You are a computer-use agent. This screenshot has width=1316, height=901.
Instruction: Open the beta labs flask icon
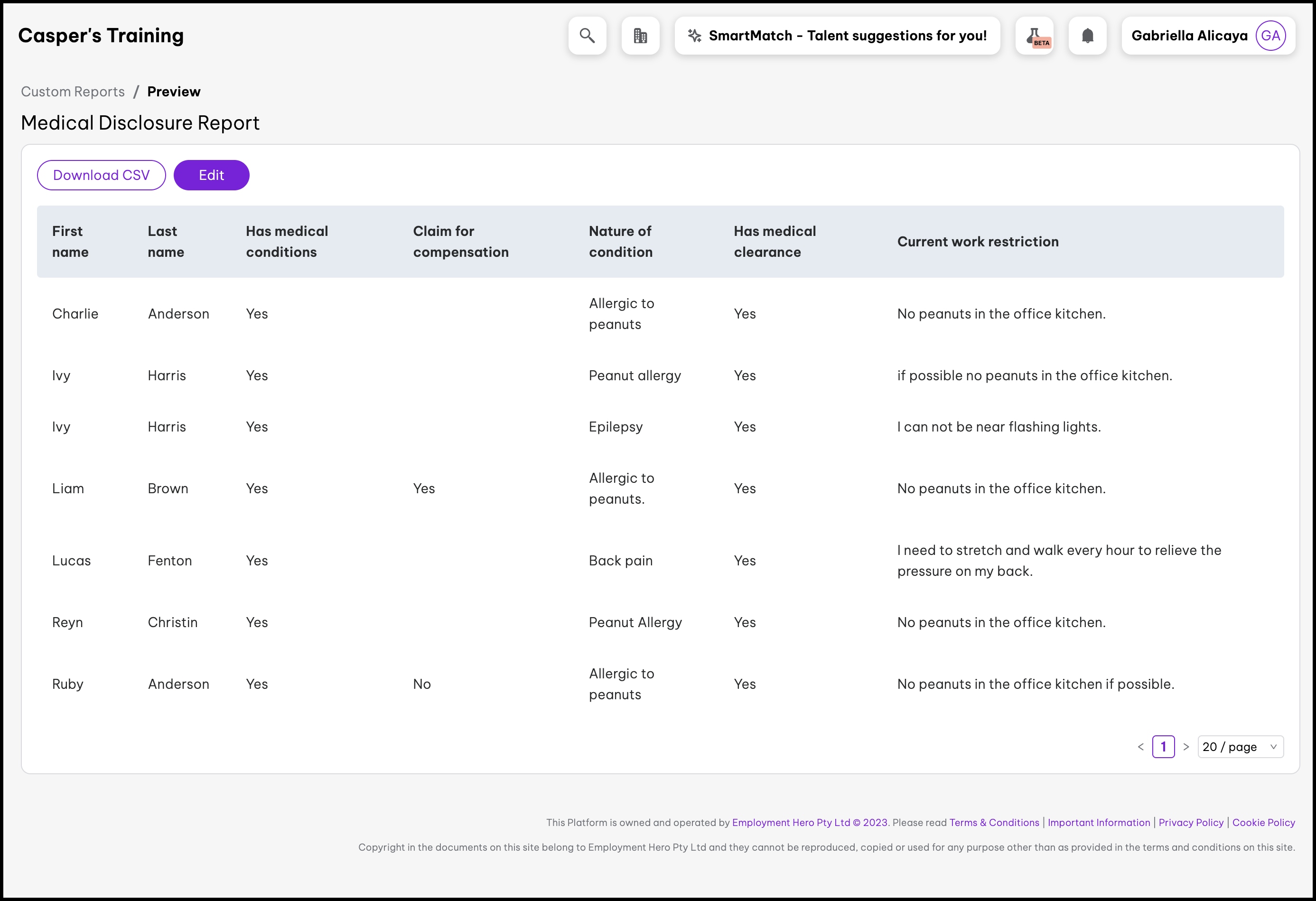(1034, 36)
